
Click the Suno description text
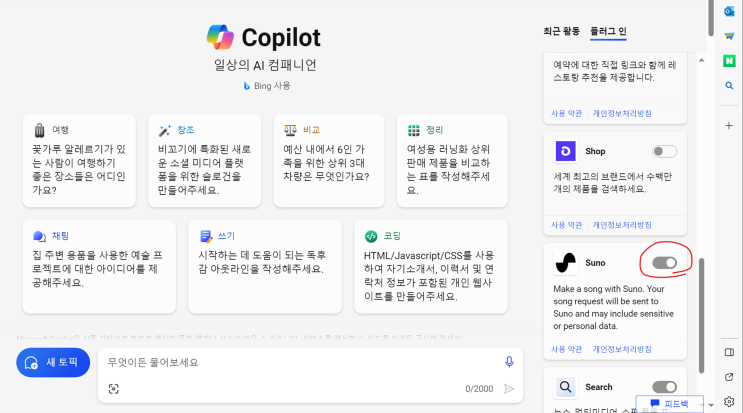click(613, 307)
